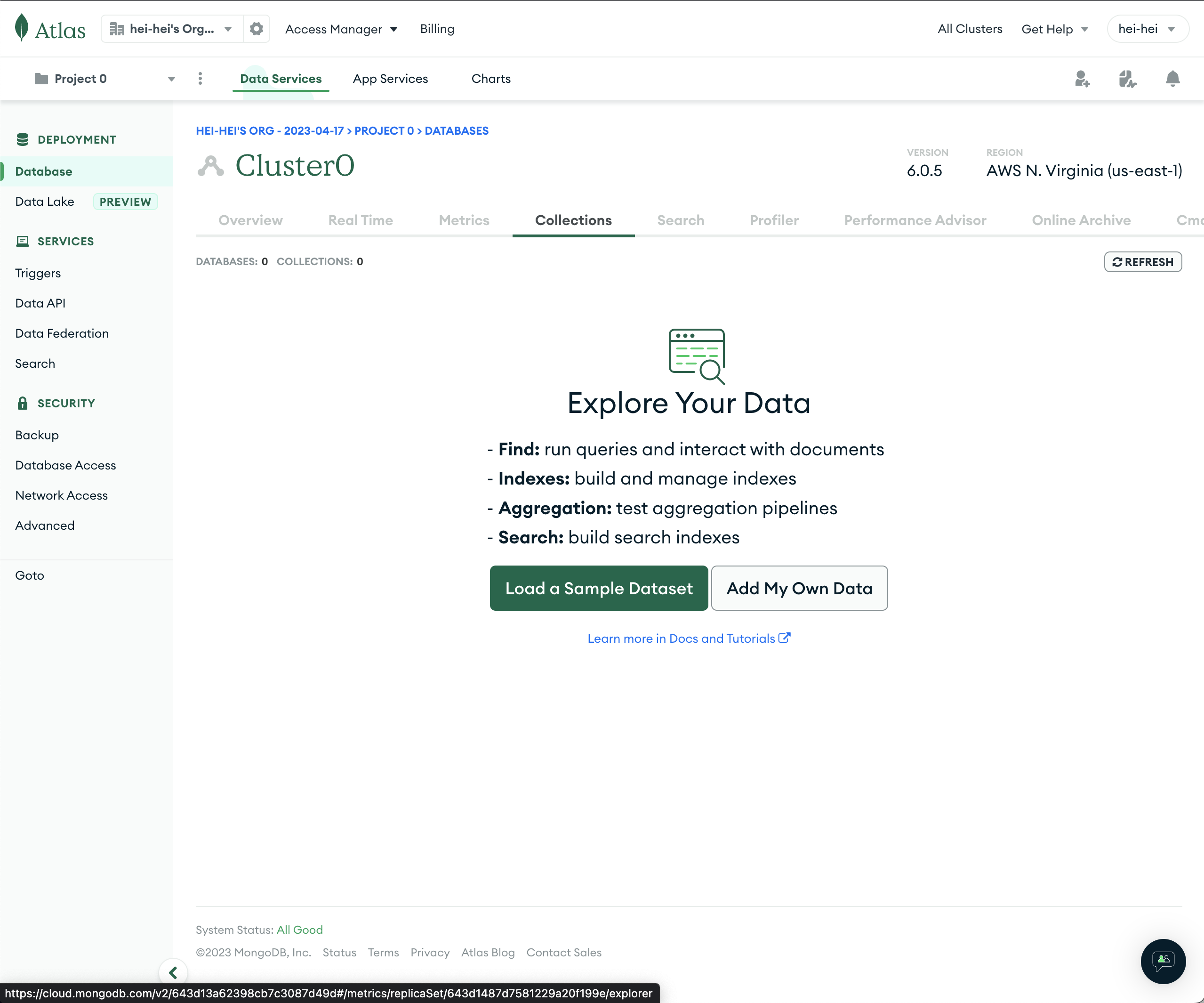The height and width of the screenshot is (1003, 1204).
Task: Click the PREVIEW badge beside Data Lake
Action: click(x=125, y=202)
